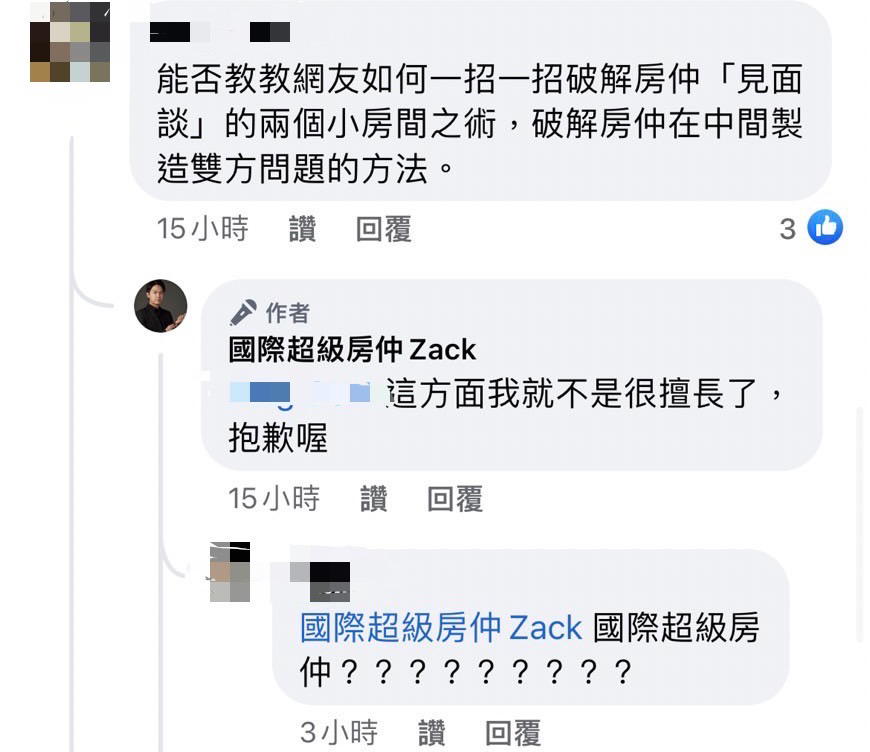Click the 作者 label beside the microphone
The height and width of the screenshot is (752, 870).
287,312
